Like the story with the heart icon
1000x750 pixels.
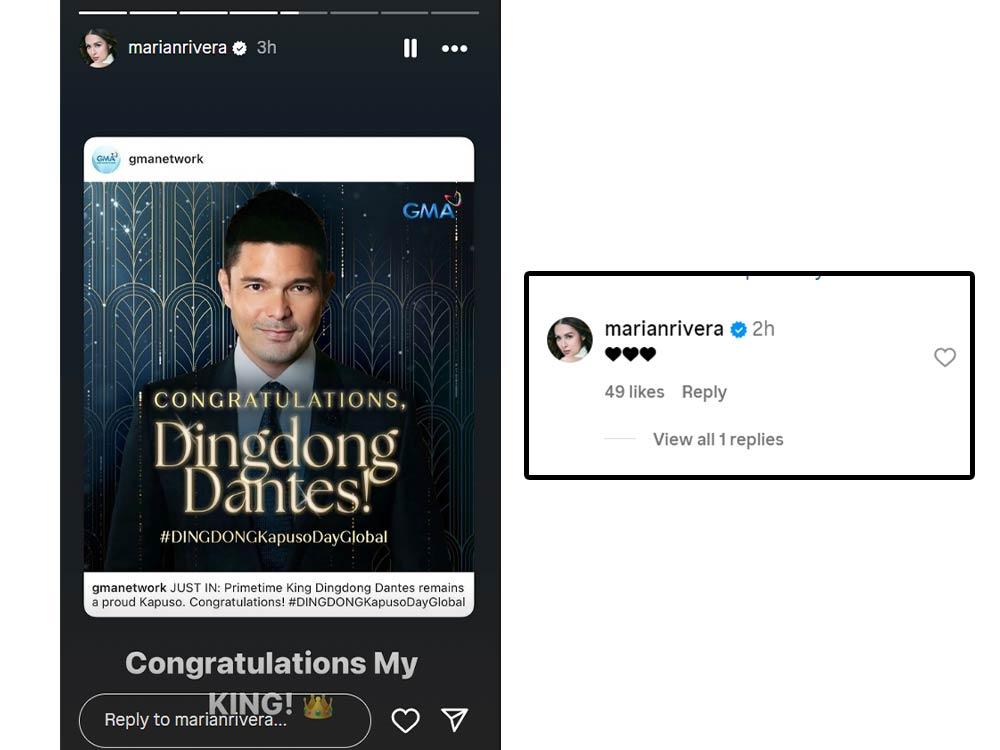coord(405,720)
